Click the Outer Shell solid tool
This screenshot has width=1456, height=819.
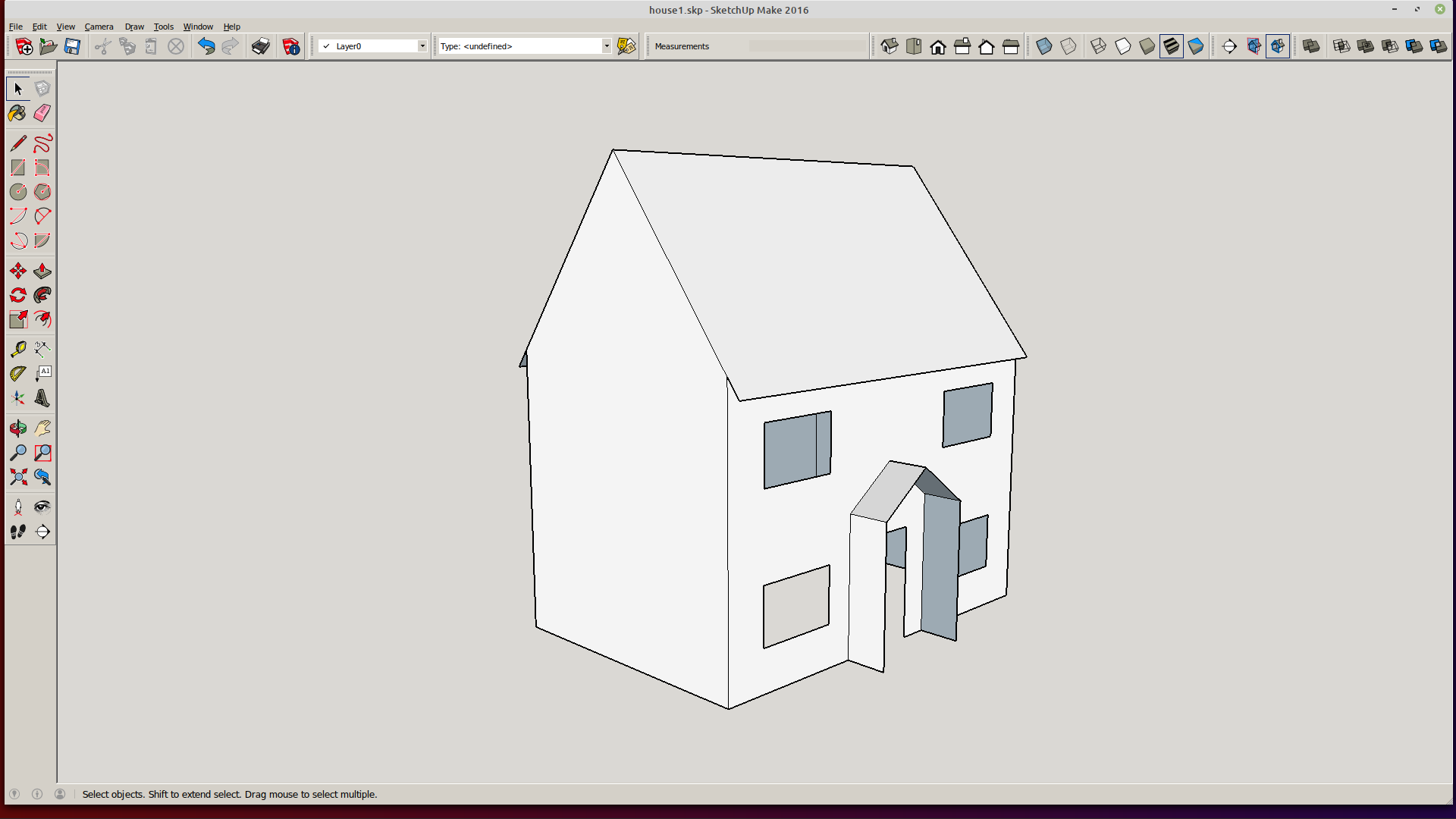tap(1310, 46)
